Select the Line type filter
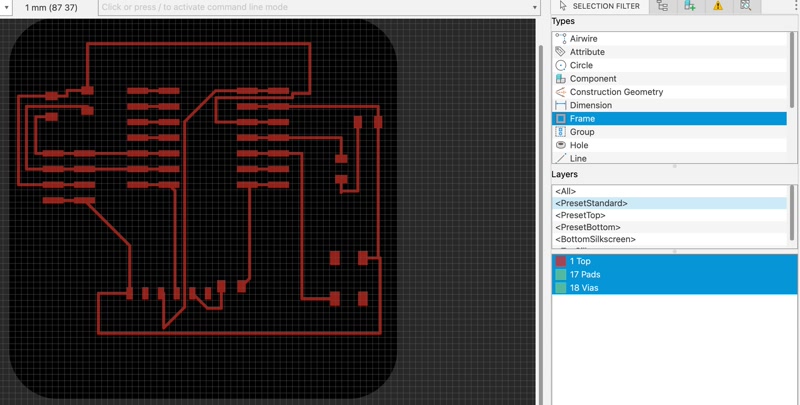Screen dimensions: 800x405 (x=669, y=158)
